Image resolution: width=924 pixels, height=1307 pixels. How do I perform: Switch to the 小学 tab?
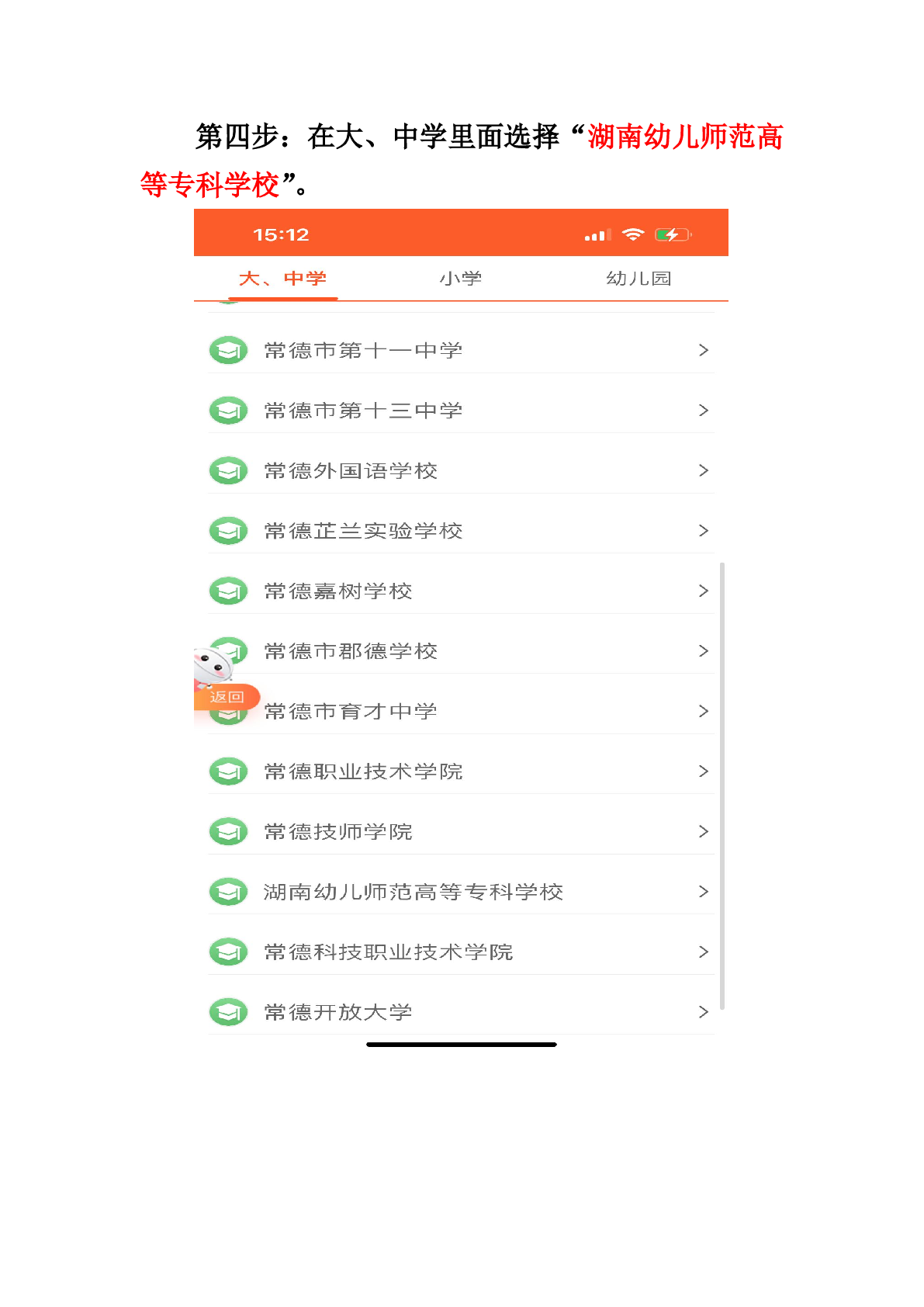tap(460, 279)
